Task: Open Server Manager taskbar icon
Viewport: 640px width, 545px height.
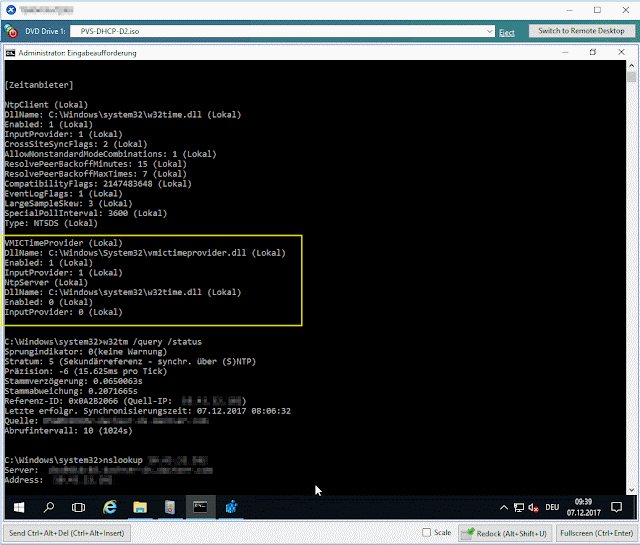Action: coord(170,507)
